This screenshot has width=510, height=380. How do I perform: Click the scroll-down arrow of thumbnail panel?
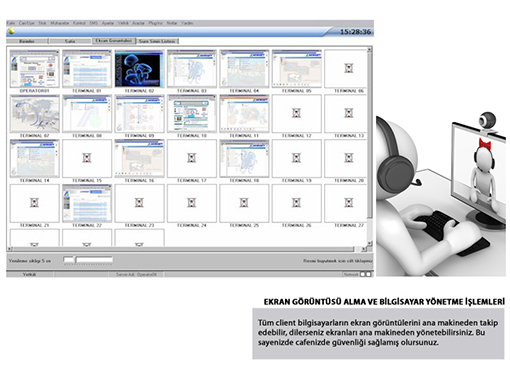coord(369,244)
